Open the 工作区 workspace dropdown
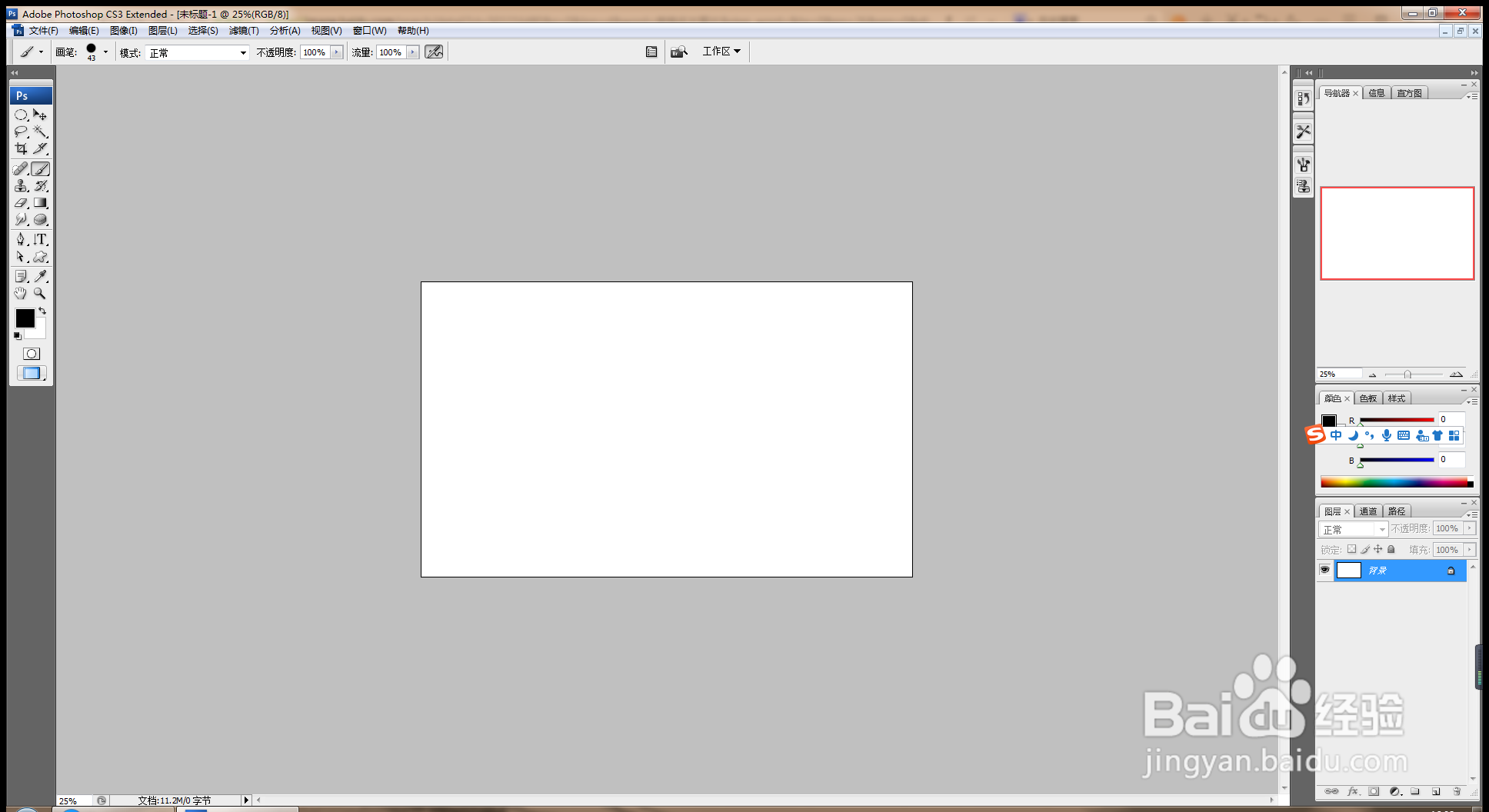 point(721,51)
